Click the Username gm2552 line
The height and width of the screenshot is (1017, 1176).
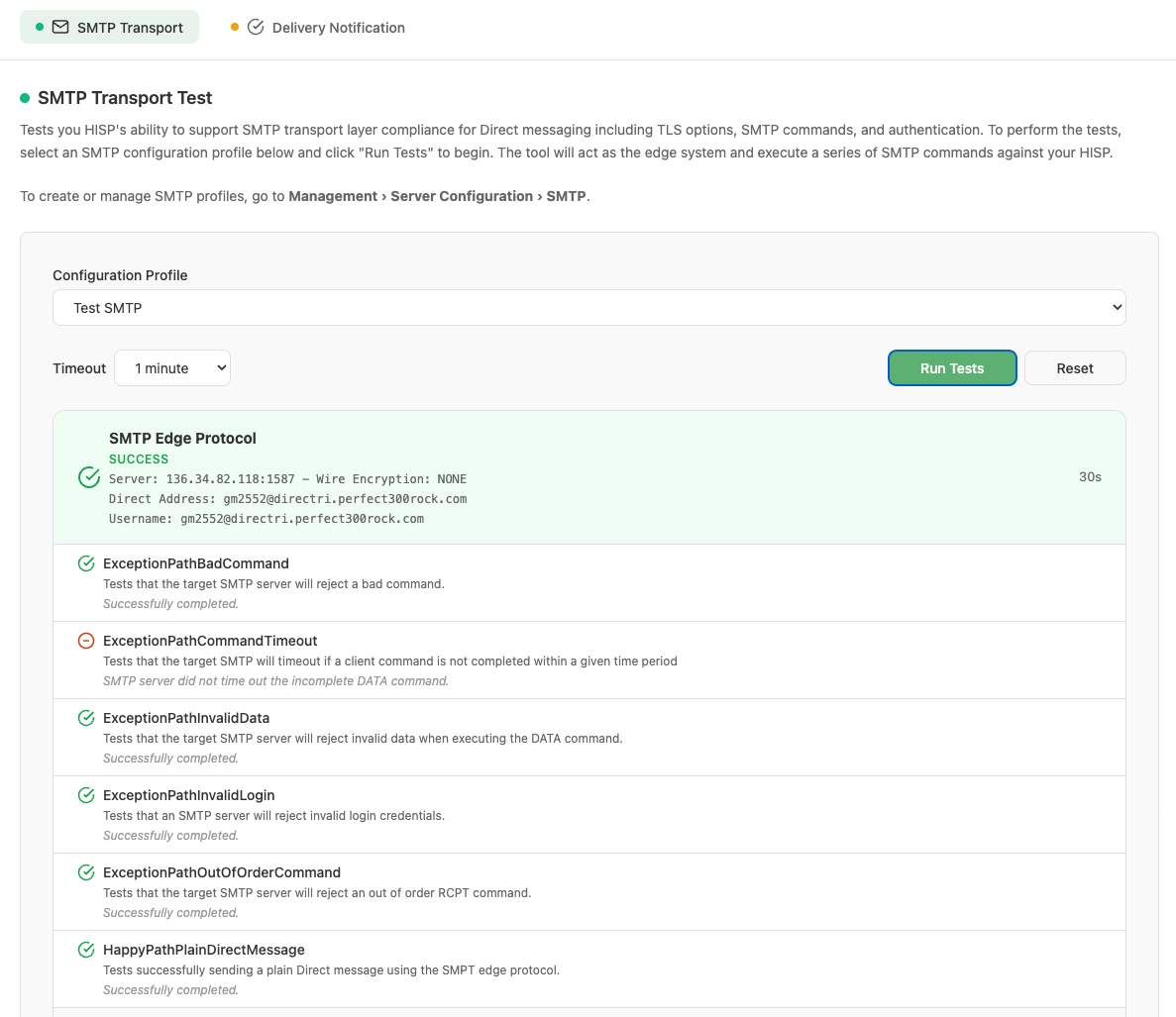click(267, 519)
